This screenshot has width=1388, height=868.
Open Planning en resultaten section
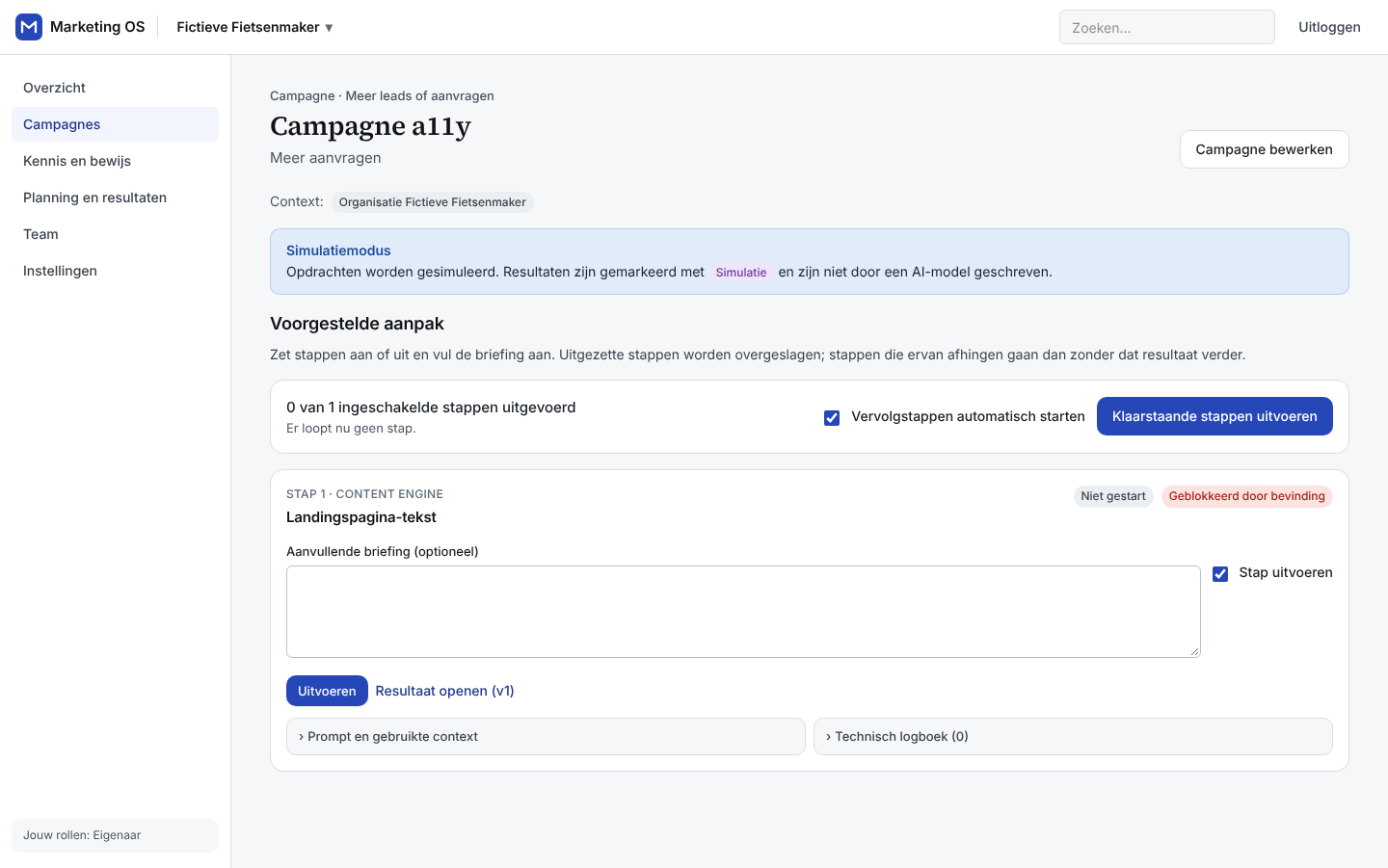[x=115, y=197]
